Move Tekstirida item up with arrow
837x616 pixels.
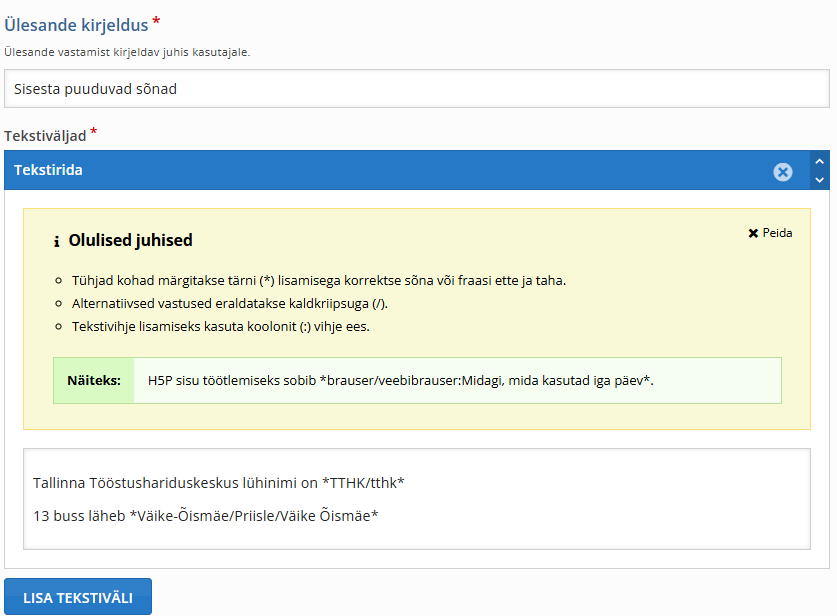click(820, 162)
